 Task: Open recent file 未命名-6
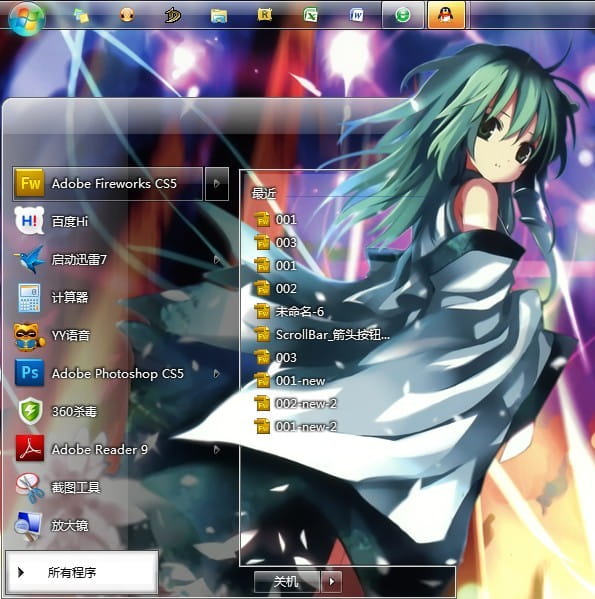click(289, 312)
